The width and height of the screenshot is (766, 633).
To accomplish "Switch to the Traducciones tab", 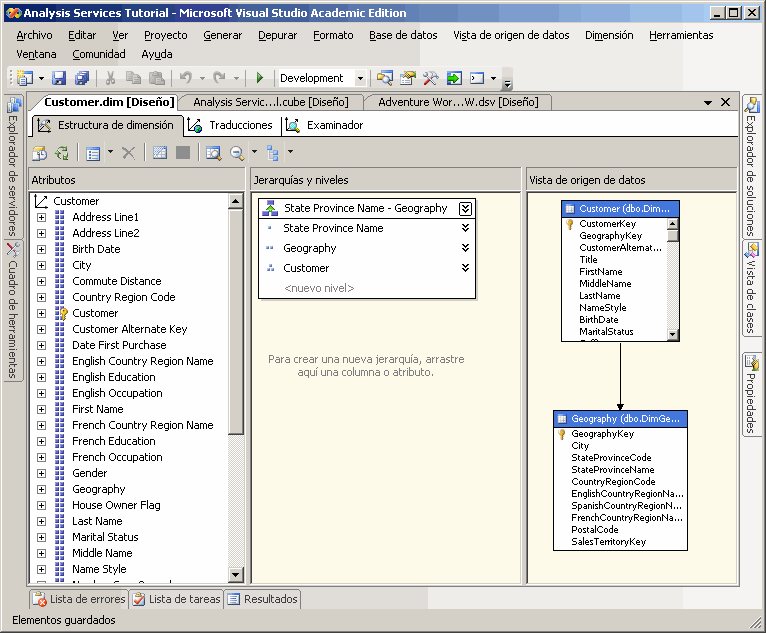I will point(231,126).
